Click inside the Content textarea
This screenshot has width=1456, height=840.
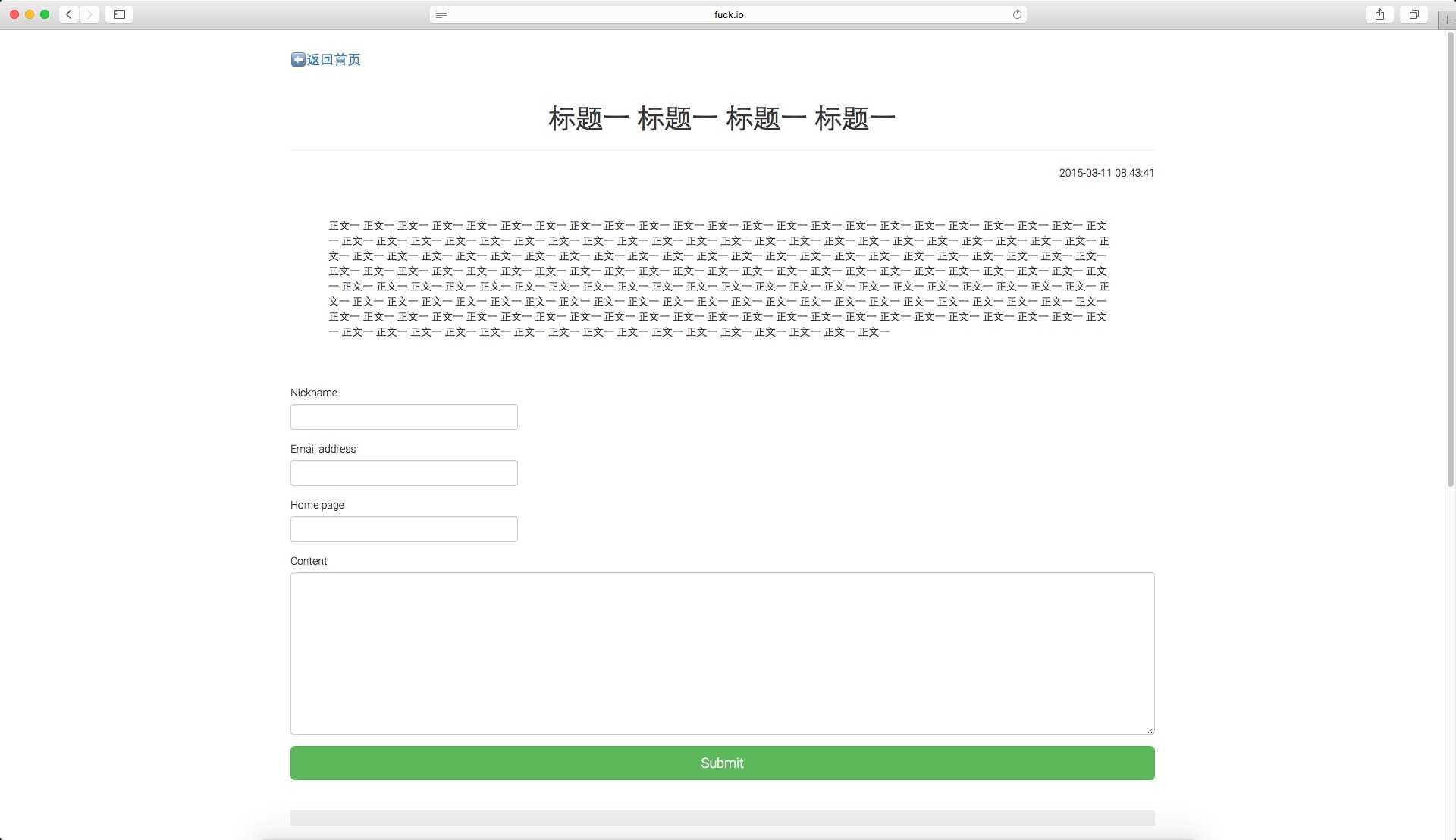point(722,653)
